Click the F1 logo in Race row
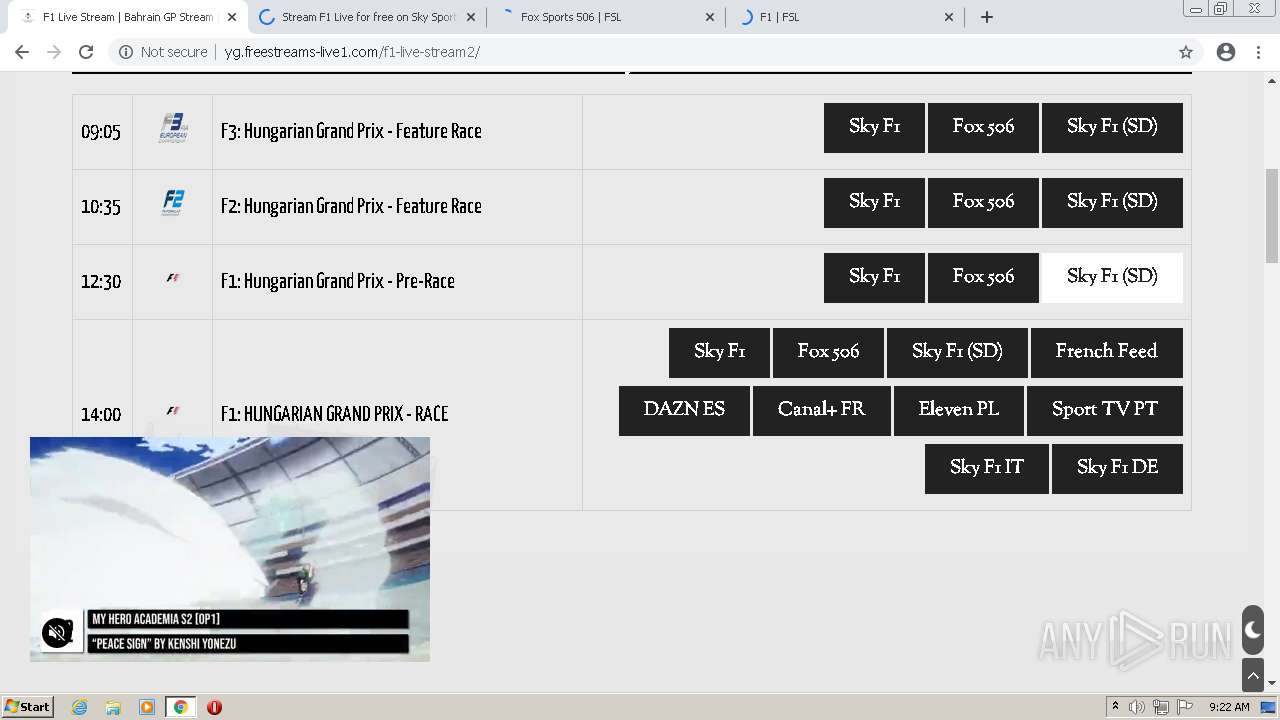 click(x=173, y=411)
